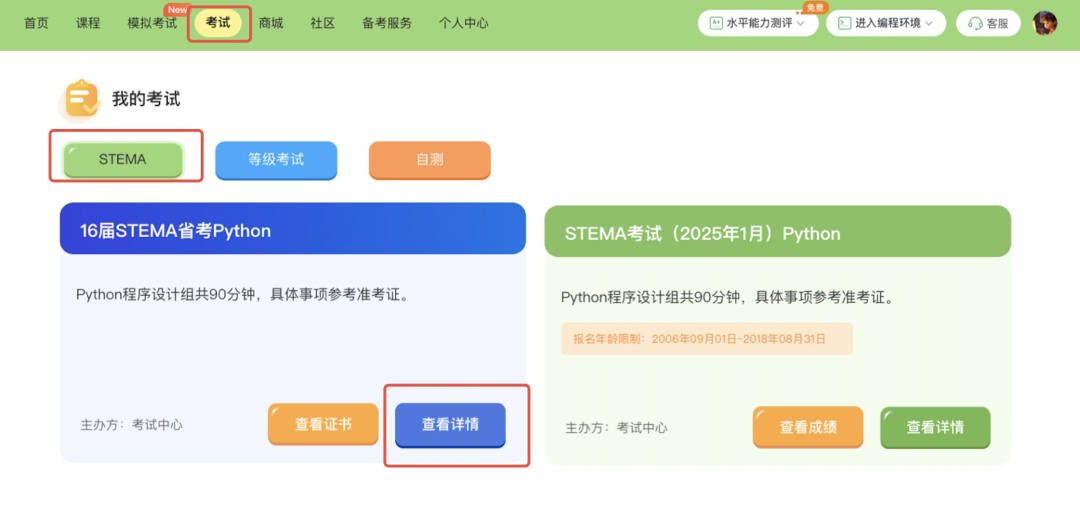
Task: Select the STEMA exam category
Action: (123, 160)
